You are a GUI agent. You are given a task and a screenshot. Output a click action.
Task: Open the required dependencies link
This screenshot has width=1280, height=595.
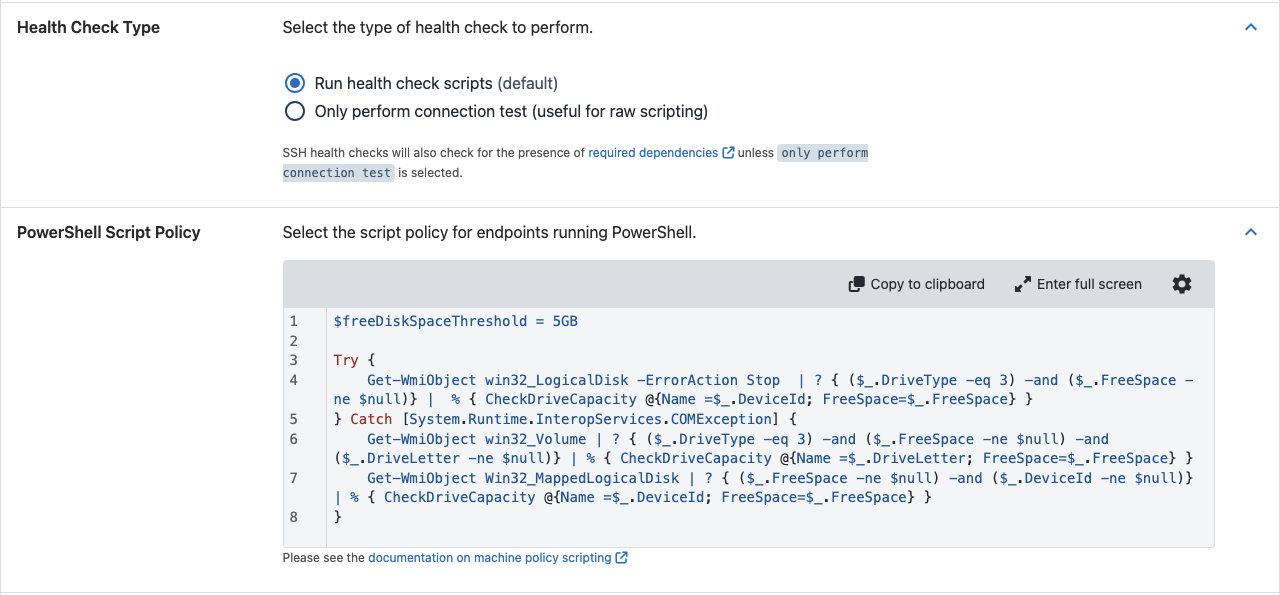coord(653,153)
